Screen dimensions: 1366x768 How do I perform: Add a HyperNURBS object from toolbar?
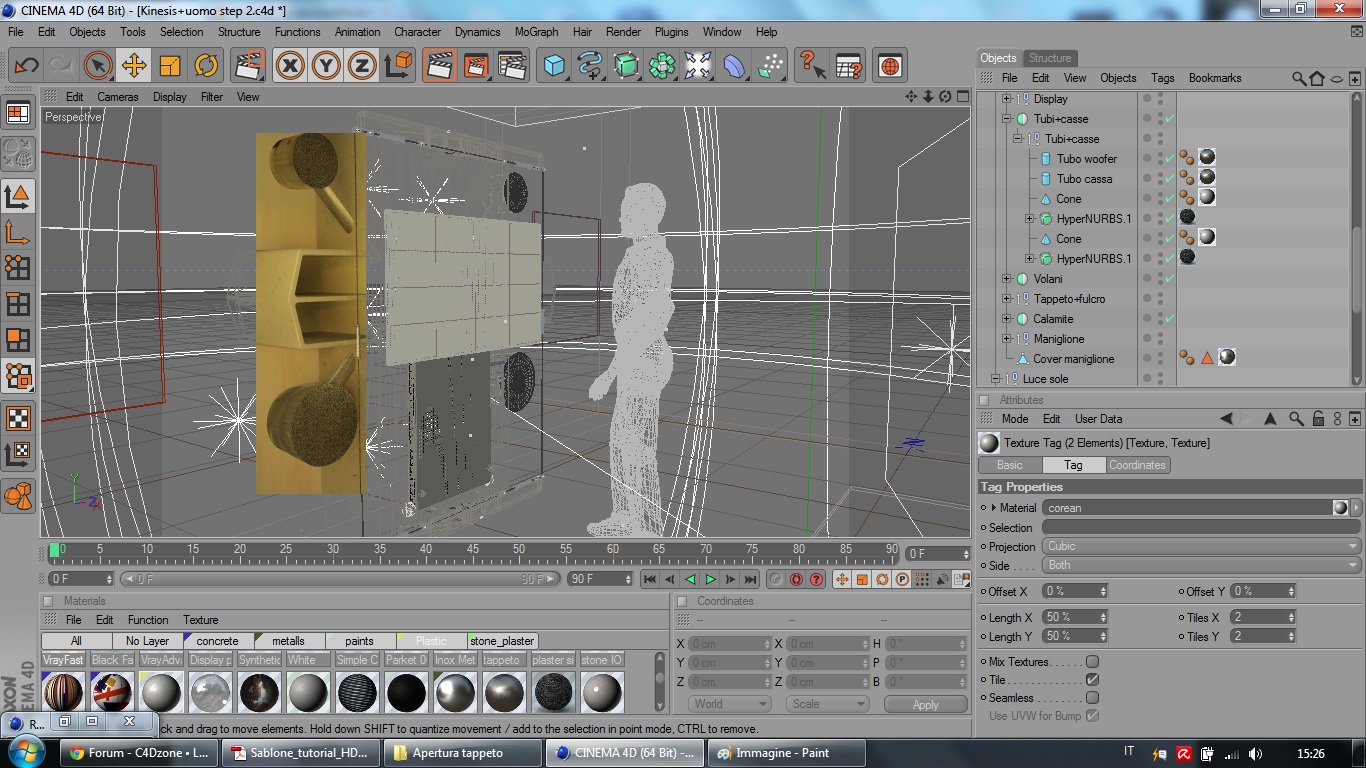coord(626,66)
